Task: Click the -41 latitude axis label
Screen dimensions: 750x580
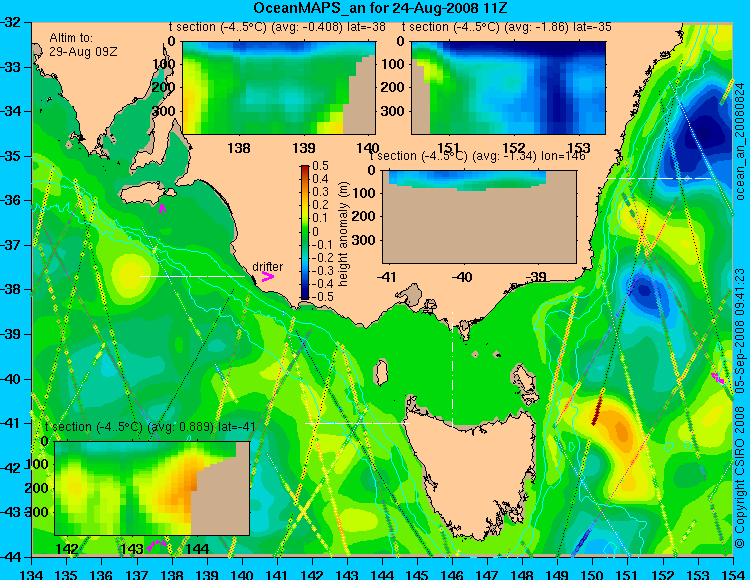Action: pyautogui.click(x=10, y=423)
